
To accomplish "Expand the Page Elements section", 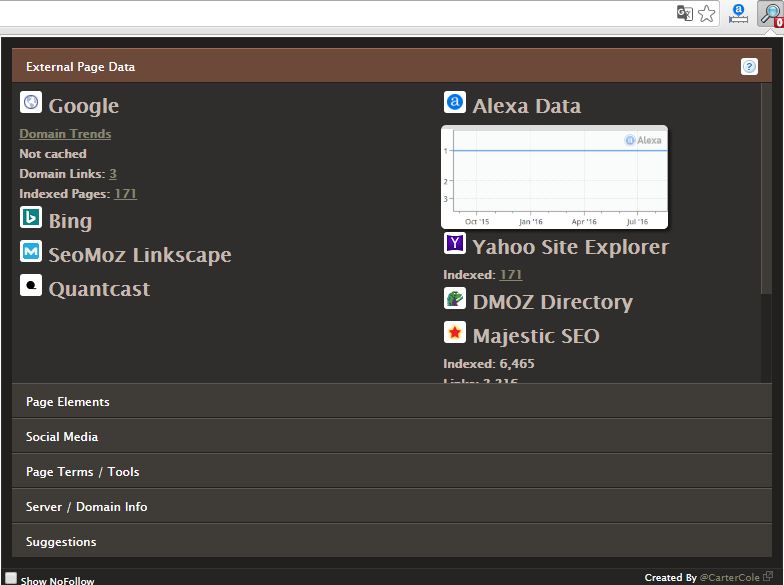I will (x=392, y=402).
